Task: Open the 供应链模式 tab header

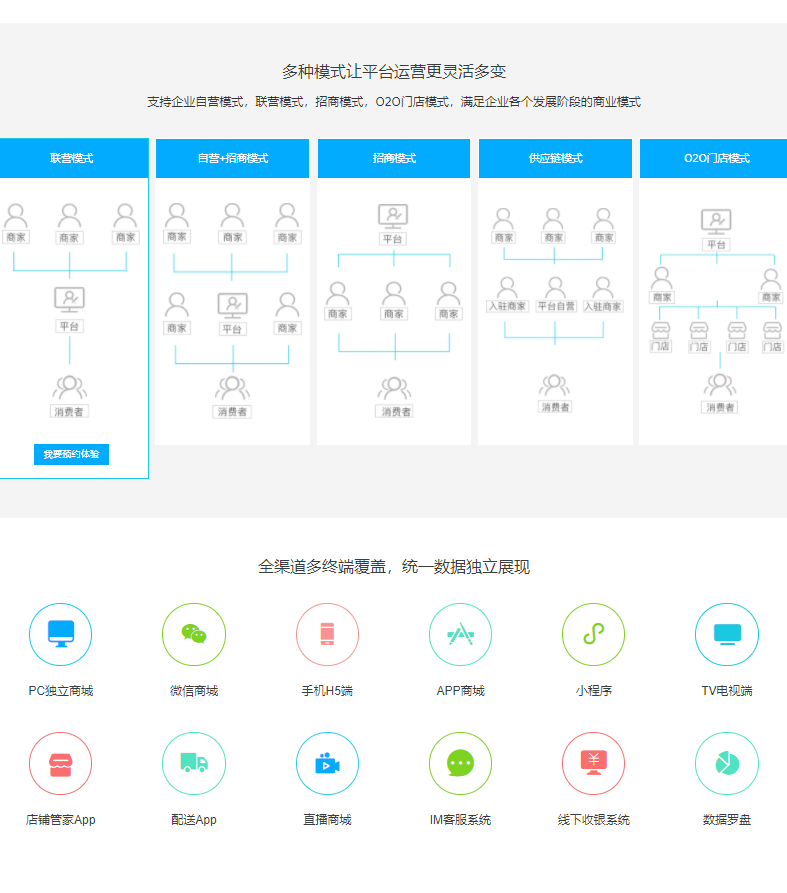Action: click(555, 158)
